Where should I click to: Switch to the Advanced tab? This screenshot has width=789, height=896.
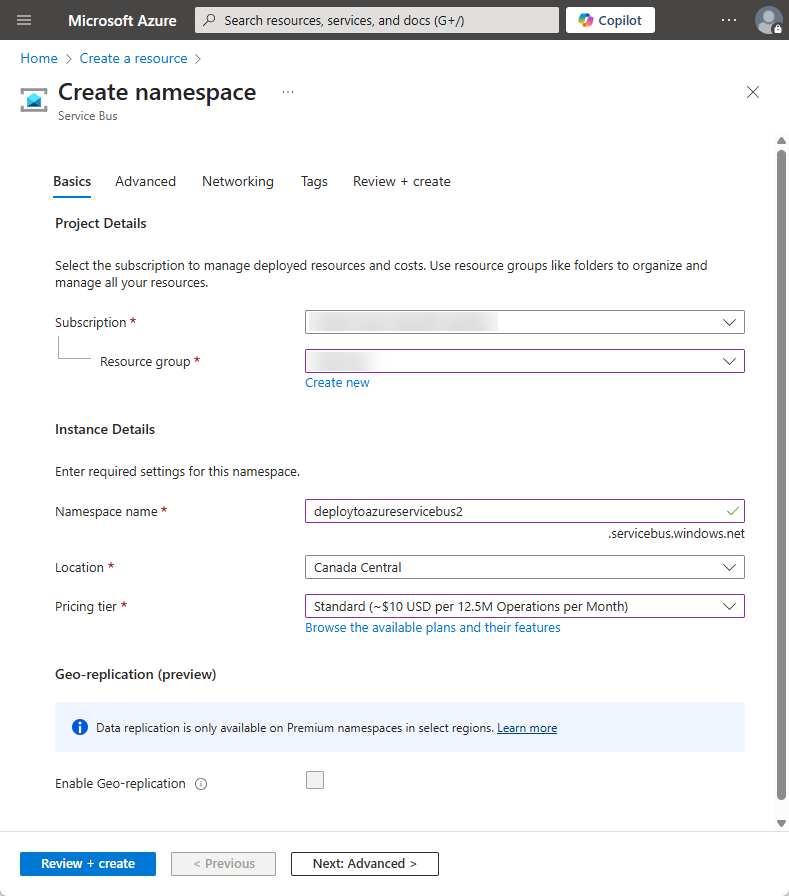pos(146,182)
